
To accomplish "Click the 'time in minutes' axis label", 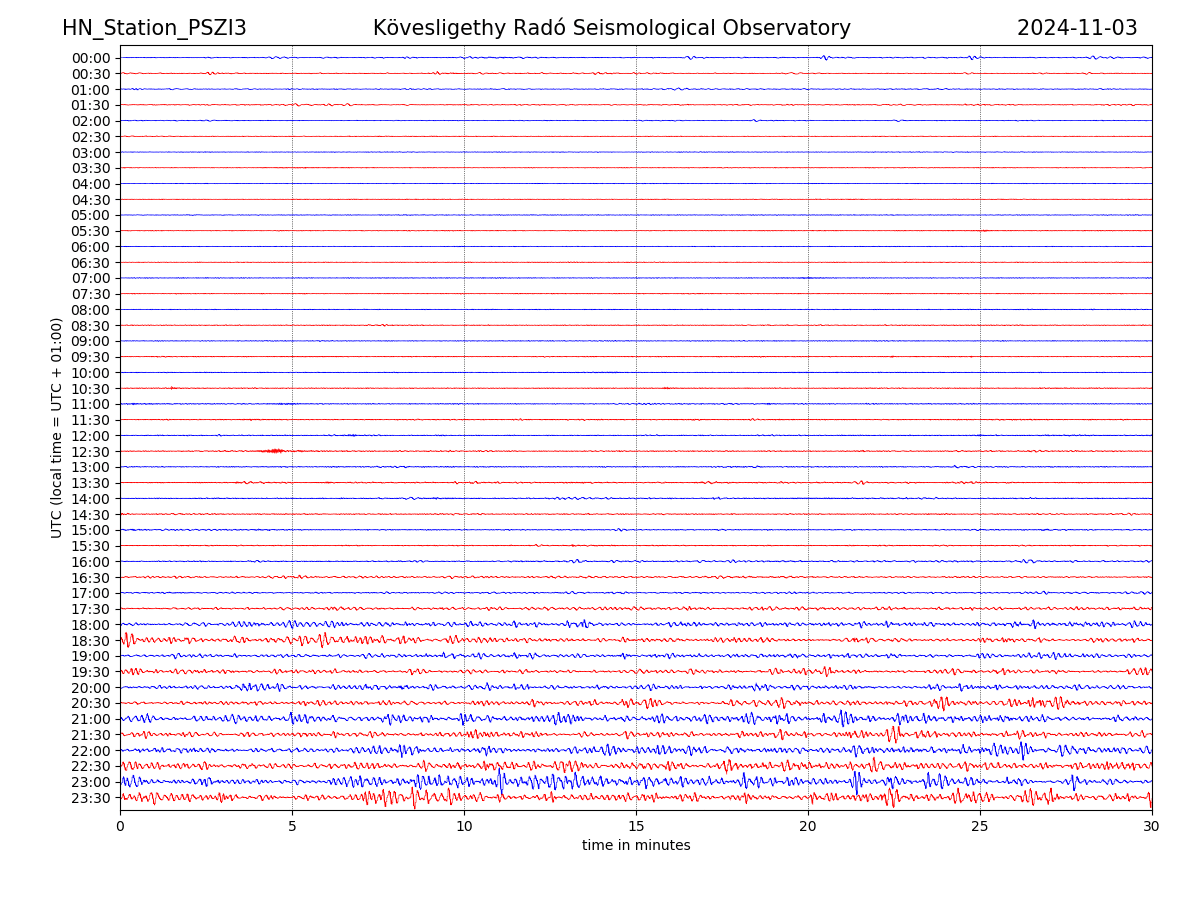I will [636, 846].
